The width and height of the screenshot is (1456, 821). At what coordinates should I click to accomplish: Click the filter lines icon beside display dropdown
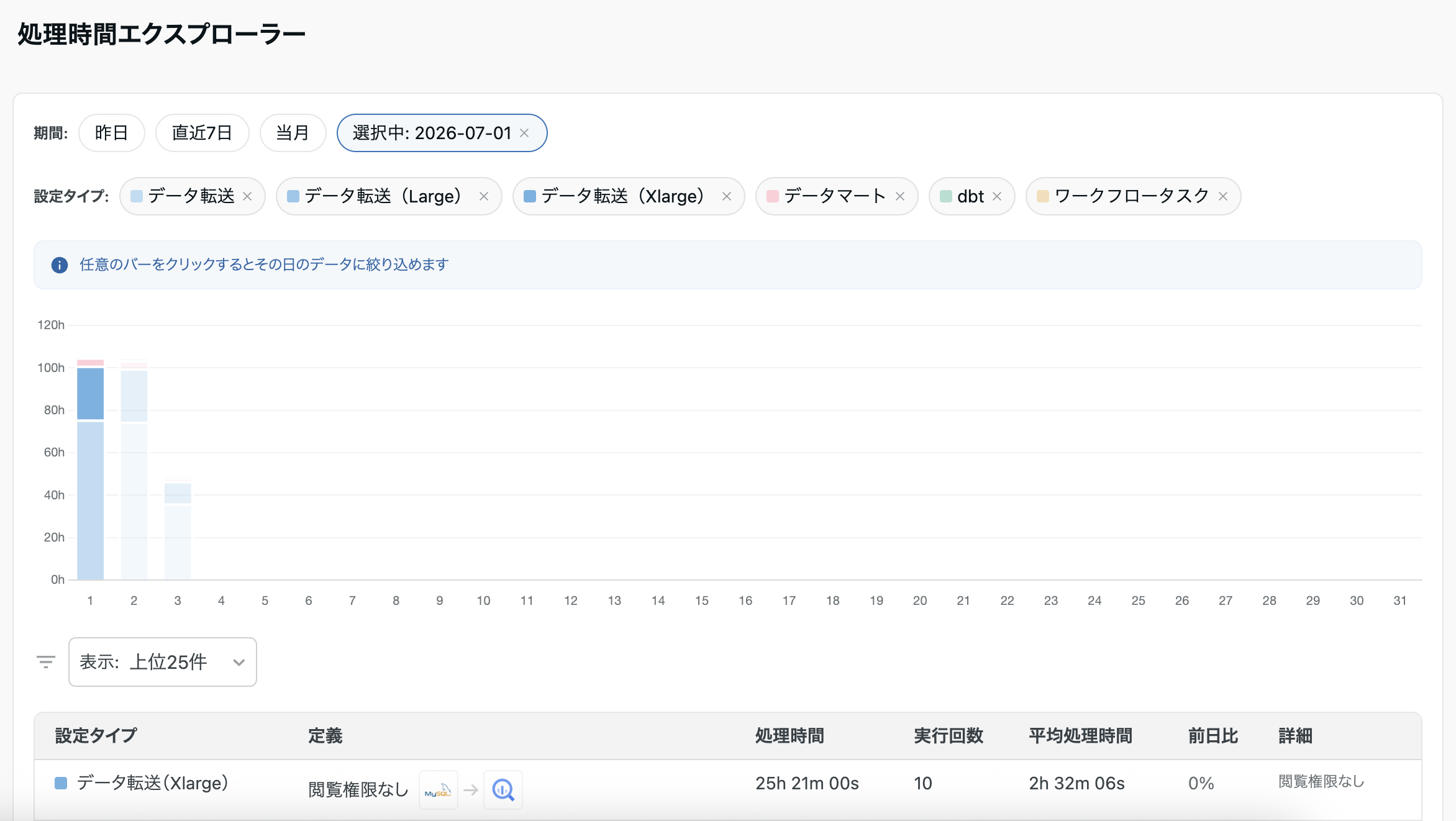[46, 662]
